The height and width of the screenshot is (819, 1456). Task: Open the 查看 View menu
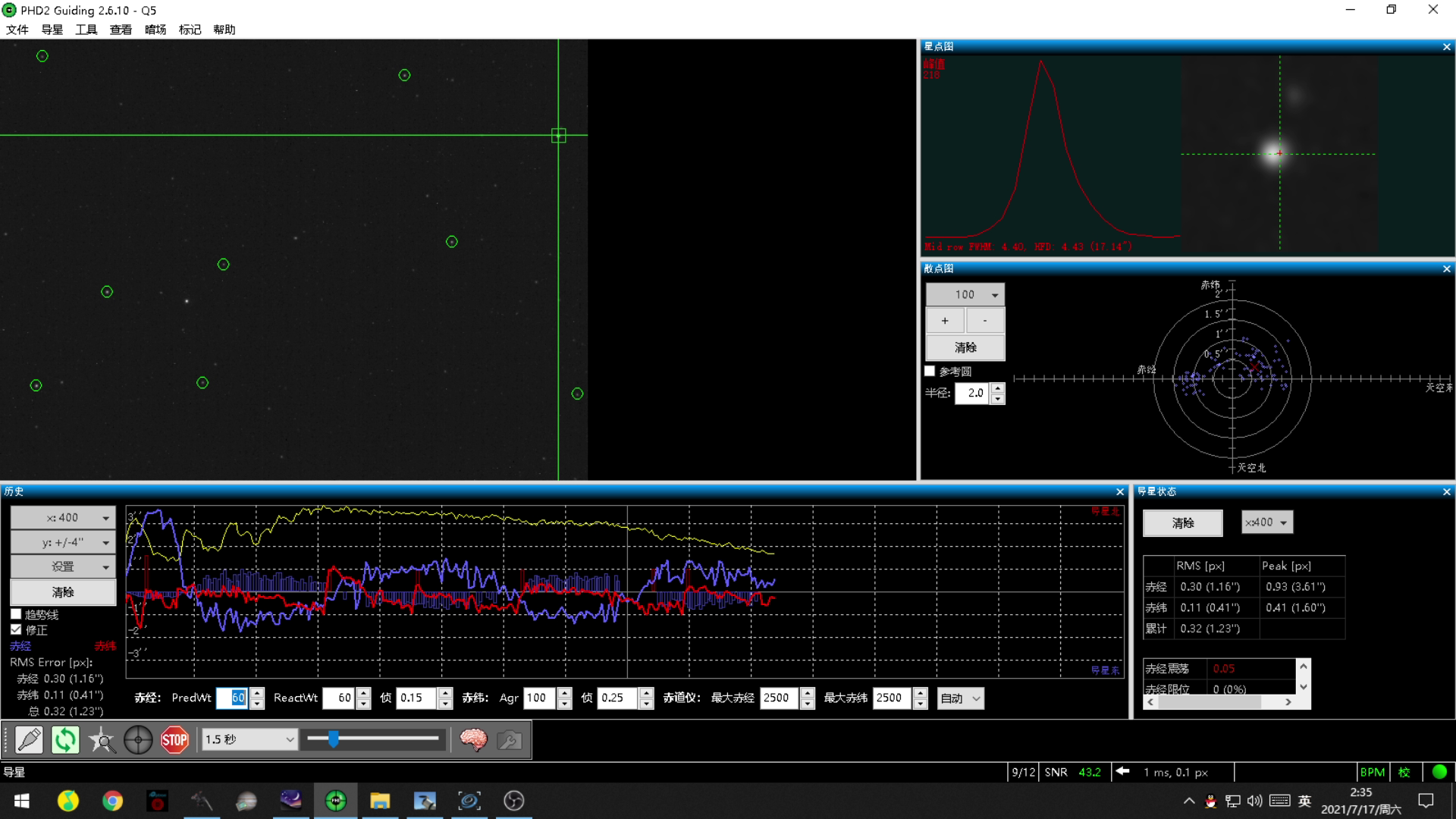click(x=121, y=30)
